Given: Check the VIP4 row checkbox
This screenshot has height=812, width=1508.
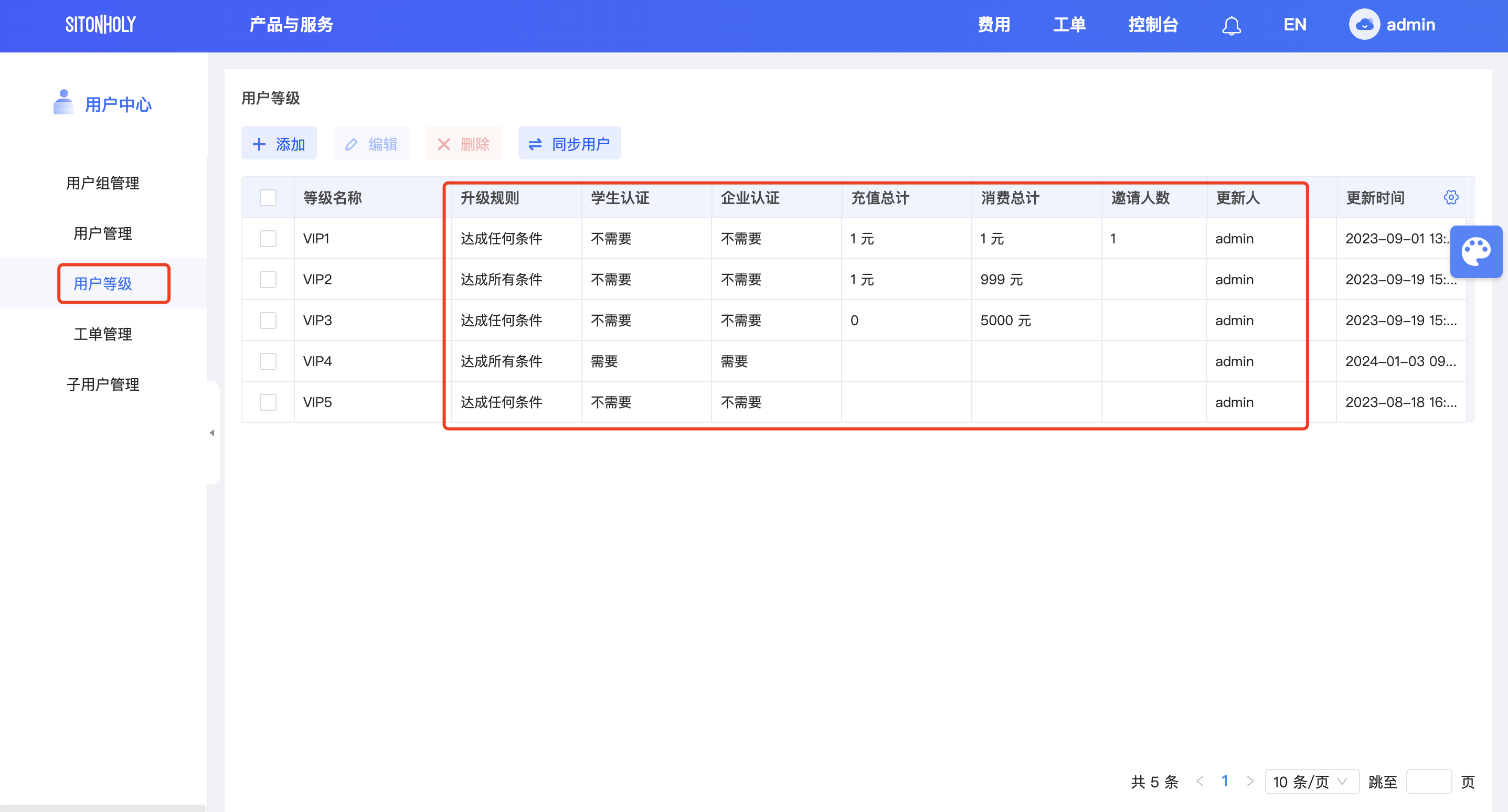Looking at the screenshot, I should click(268, 361).
